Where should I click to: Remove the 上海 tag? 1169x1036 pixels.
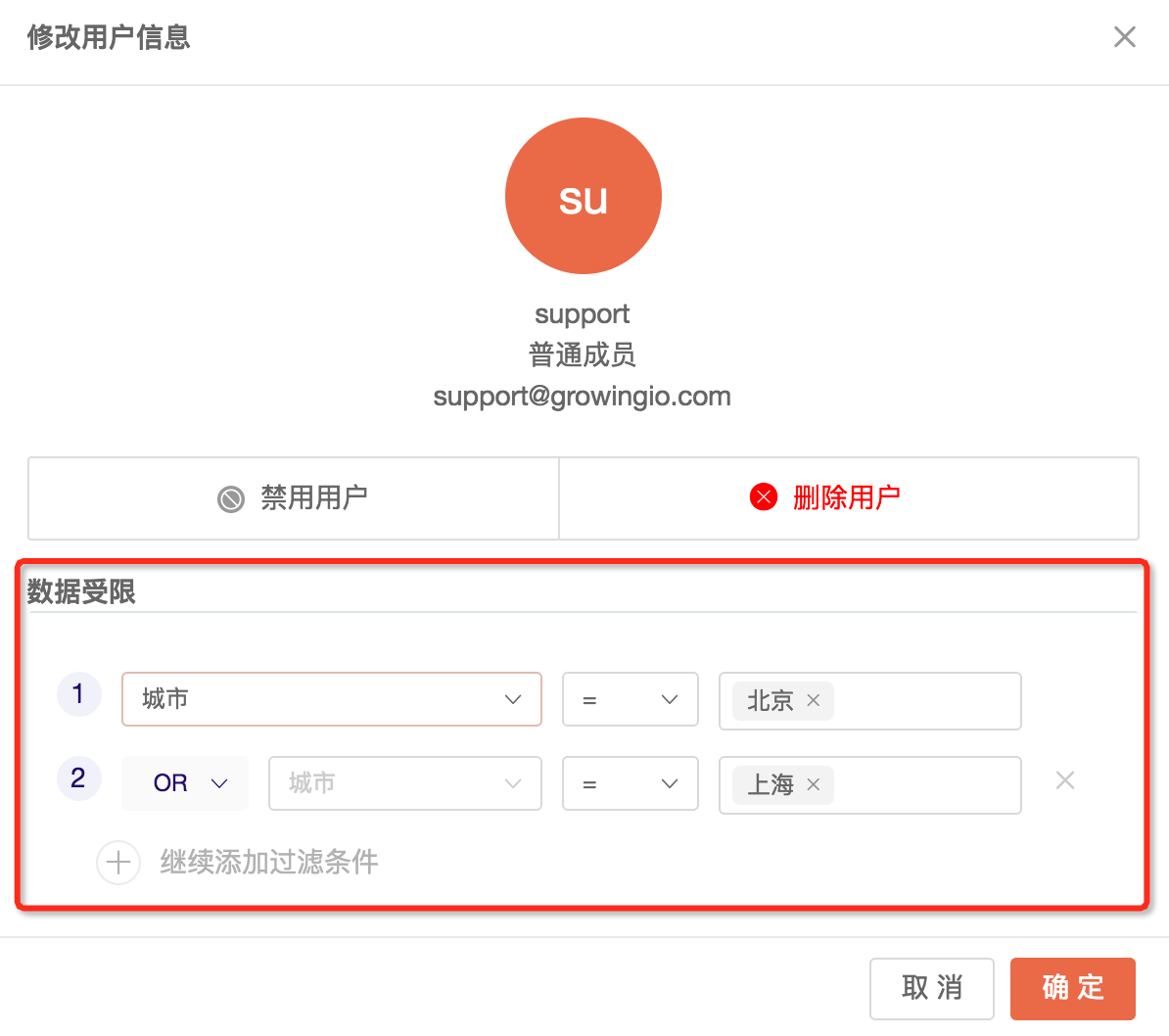814,785
